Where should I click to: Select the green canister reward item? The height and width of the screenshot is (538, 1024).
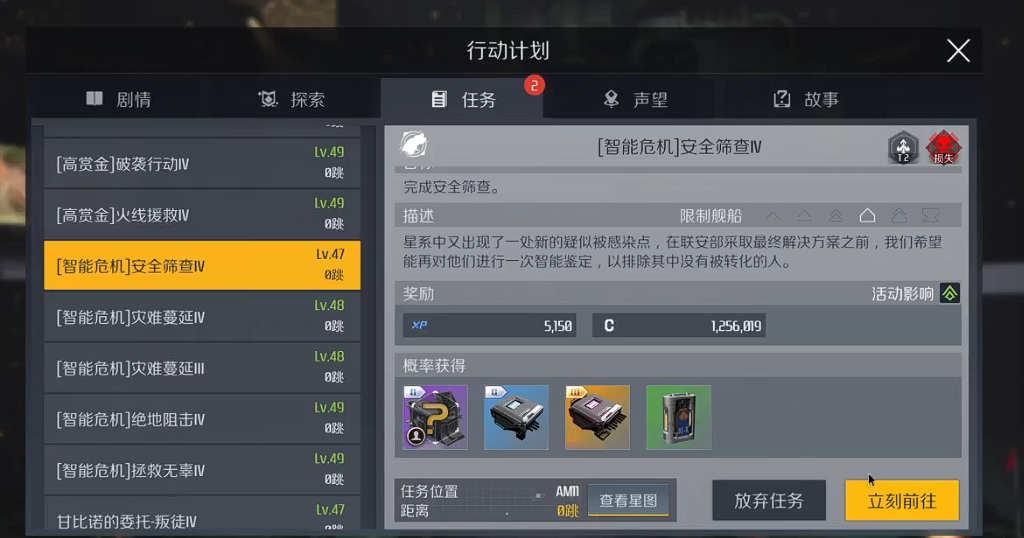click(679, 417)
